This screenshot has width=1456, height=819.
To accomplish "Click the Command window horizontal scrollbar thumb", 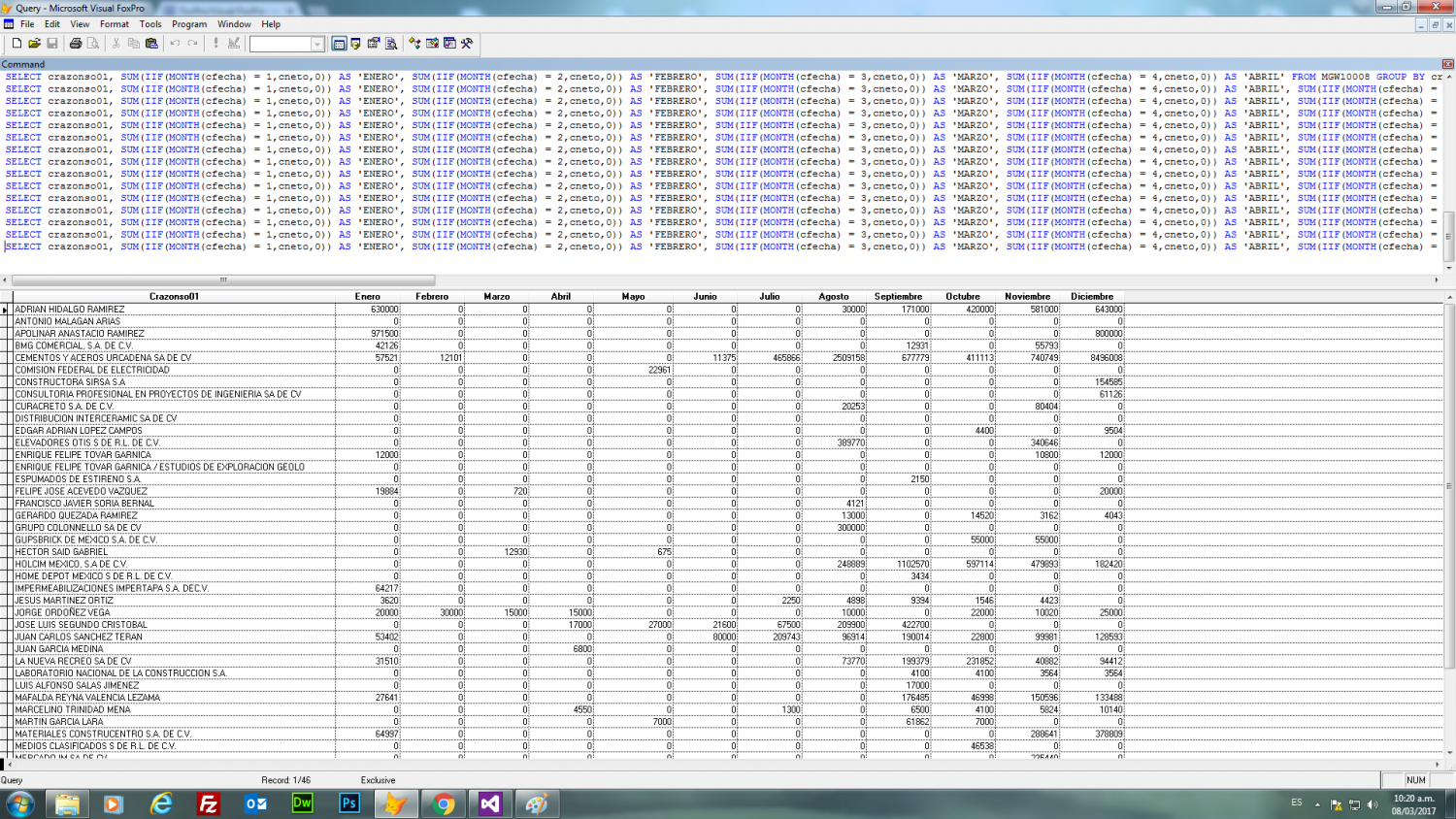I will click(223, 280).
